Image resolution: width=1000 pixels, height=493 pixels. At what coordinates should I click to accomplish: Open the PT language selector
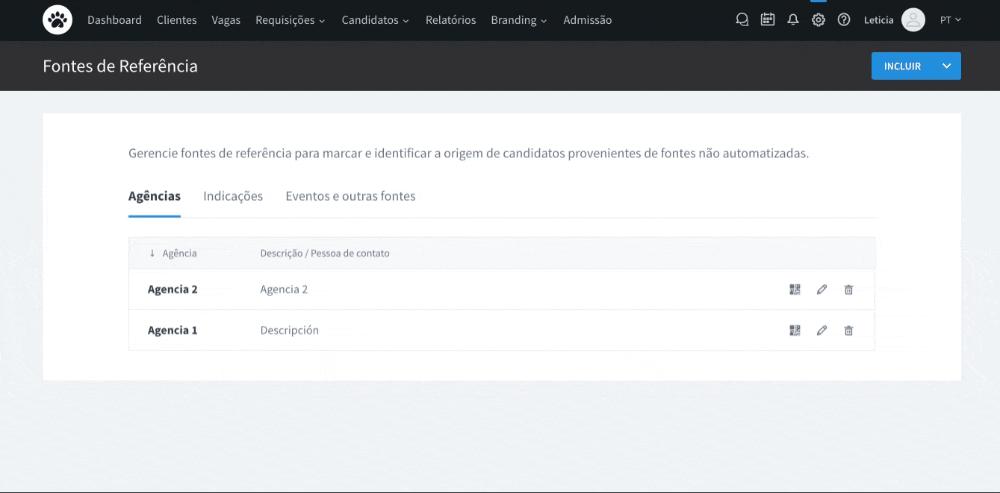tap(950, 20)
